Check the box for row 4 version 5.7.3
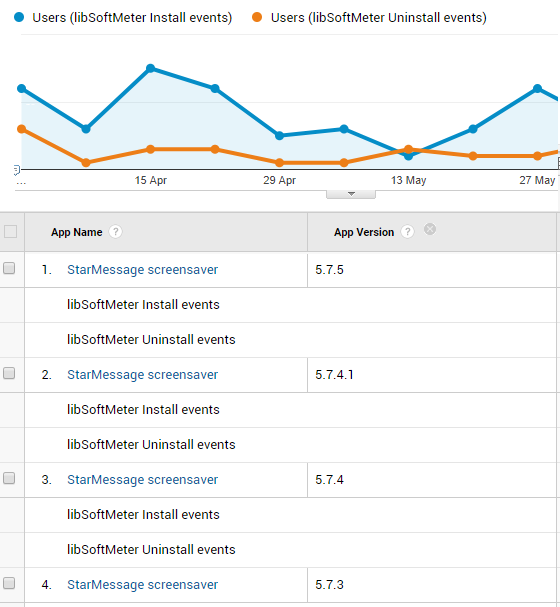This screenshot has width=560, height=607. (9, 583)
